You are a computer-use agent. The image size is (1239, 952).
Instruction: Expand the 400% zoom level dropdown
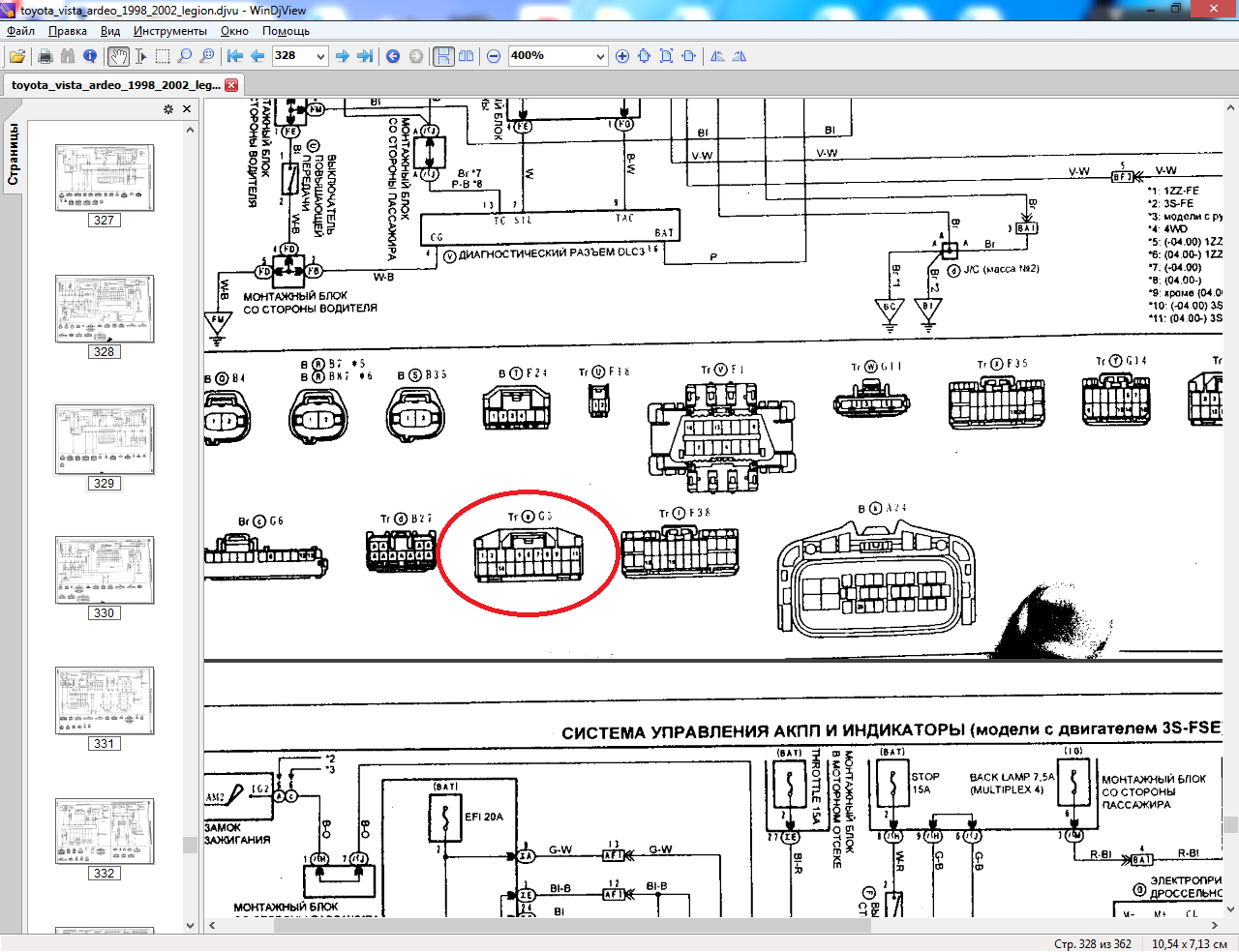coord(600,56)
